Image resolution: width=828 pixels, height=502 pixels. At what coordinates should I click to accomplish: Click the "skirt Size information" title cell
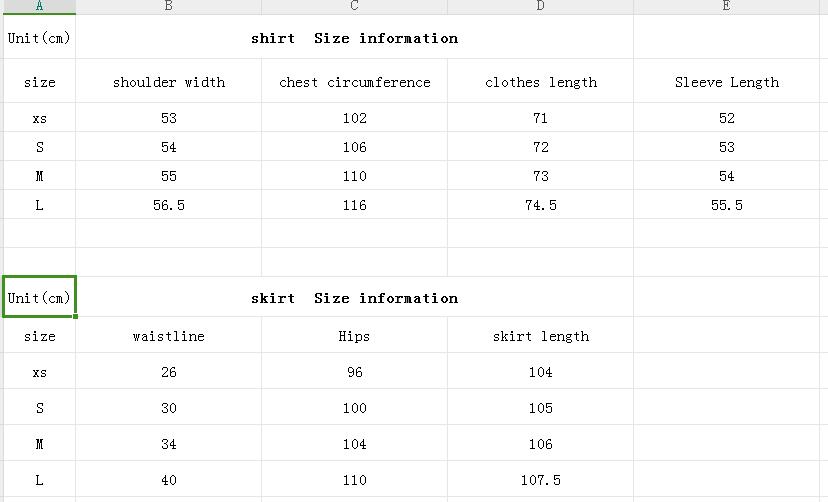point(354,298)
